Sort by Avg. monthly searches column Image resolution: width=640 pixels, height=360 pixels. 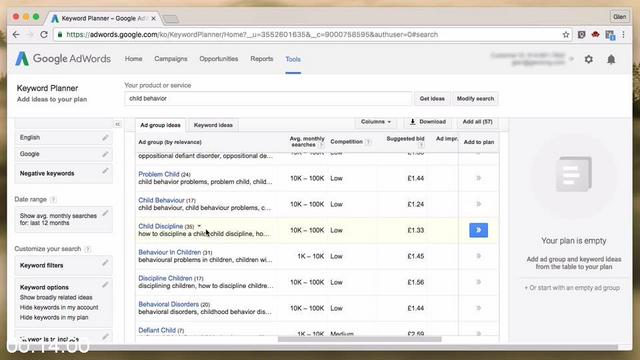[x=307, y=142]
